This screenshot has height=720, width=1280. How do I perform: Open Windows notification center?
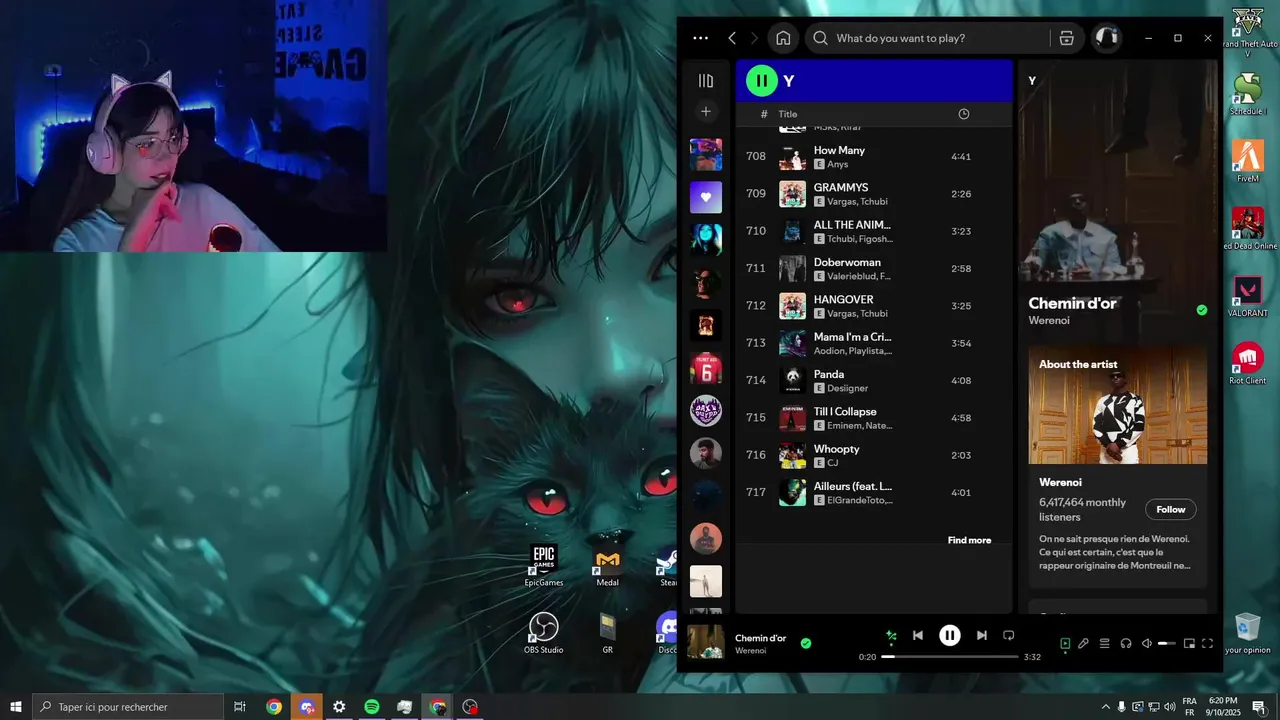click(1259, 706)
